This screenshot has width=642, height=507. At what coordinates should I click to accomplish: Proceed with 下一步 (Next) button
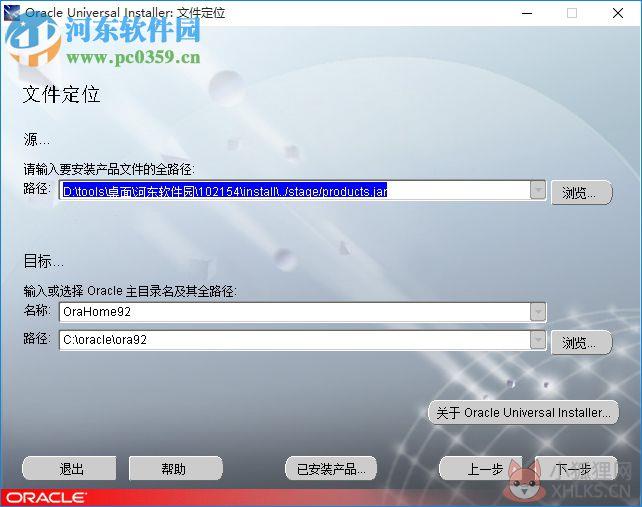point(576,468)
